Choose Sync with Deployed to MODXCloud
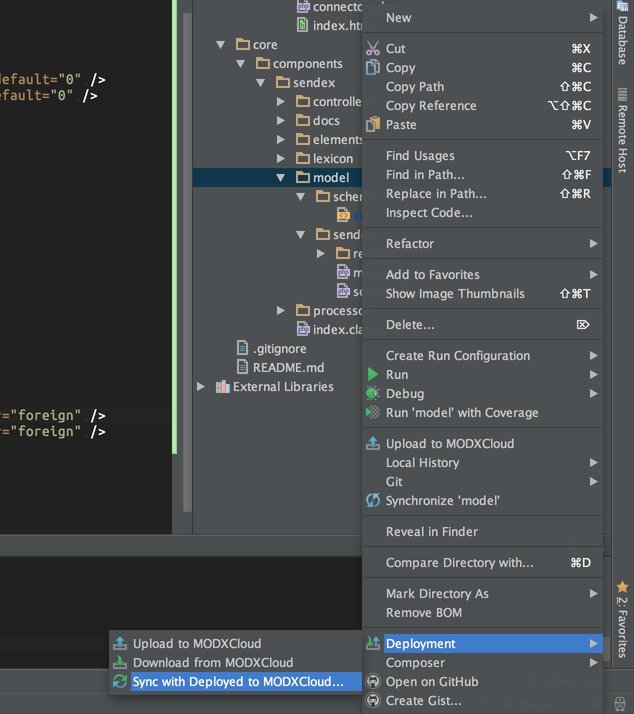Viewport: 634px width, 714px height. click(238, 681)
